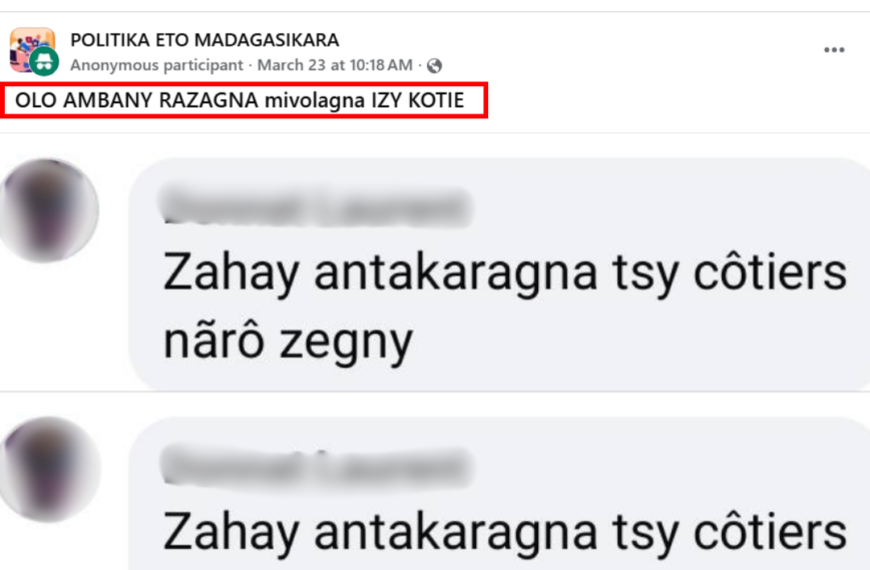Screen dimensions: 870x570
Task: Click côtiers in the second comment bubble
Action: [x=770, y=531]
